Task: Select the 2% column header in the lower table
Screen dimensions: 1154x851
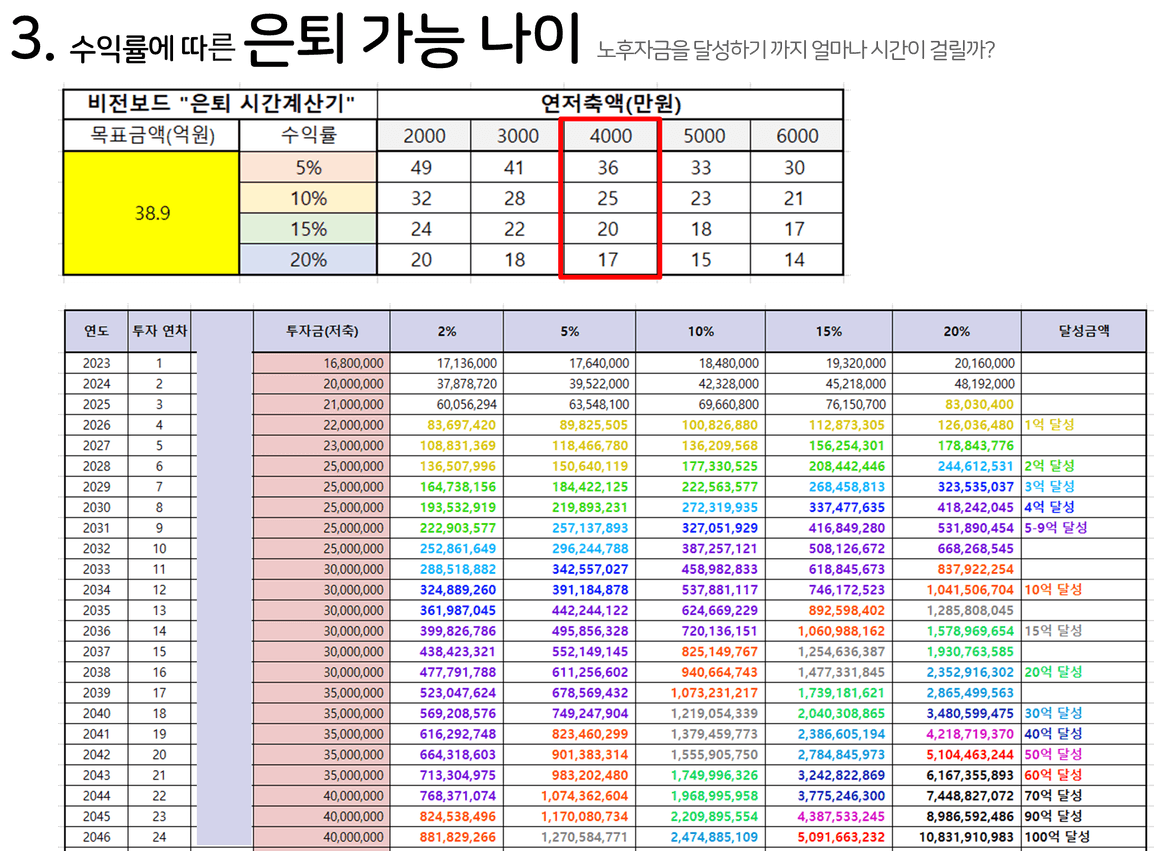Action: click(x=446, y=331)
